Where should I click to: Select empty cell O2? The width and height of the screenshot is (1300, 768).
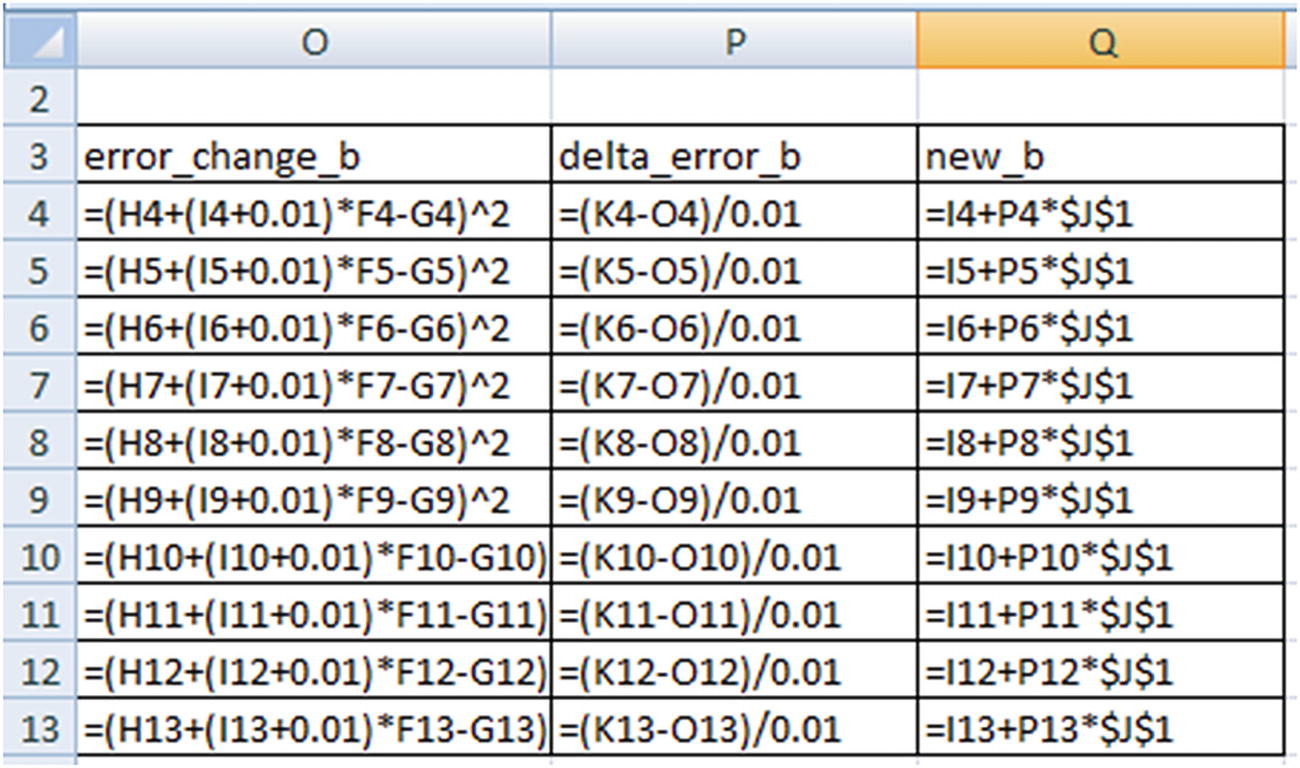point(313,100)
